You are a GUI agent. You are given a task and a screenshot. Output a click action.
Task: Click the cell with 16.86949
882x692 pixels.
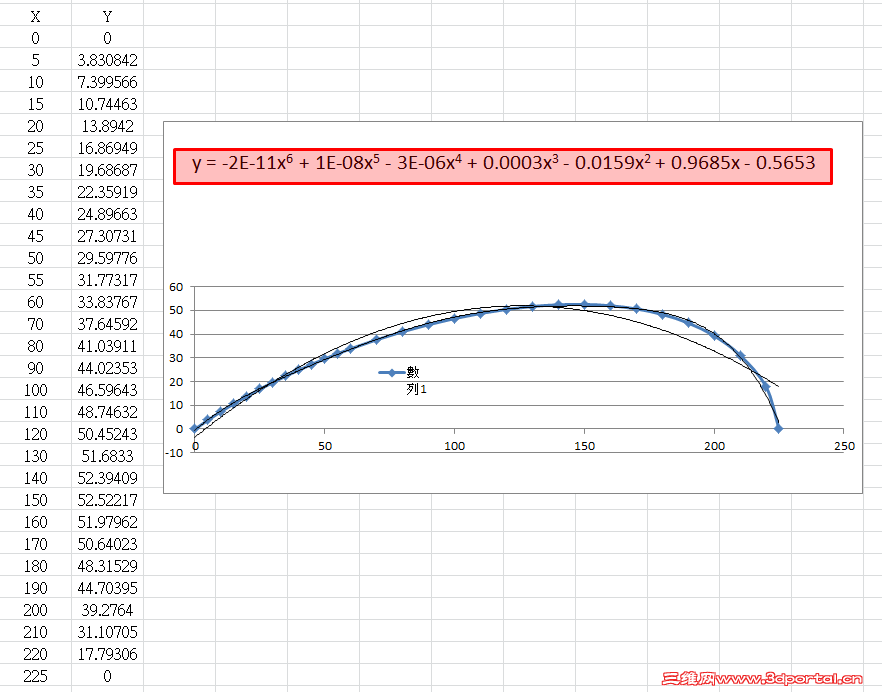(x=107, y=147)
